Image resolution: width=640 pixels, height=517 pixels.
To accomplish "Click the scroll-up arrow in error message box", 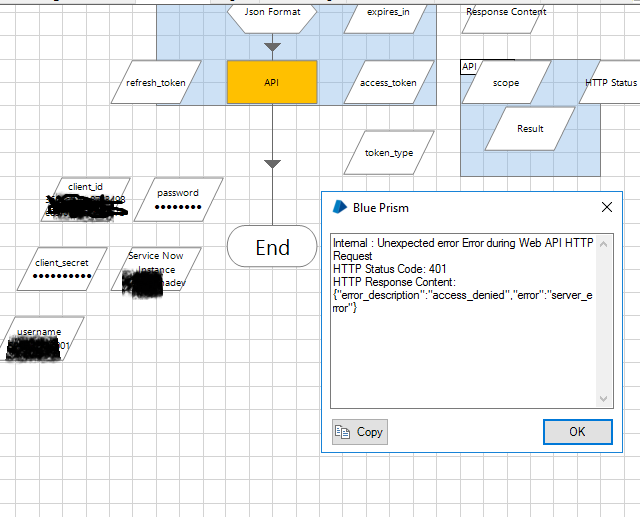I will 604,244.
